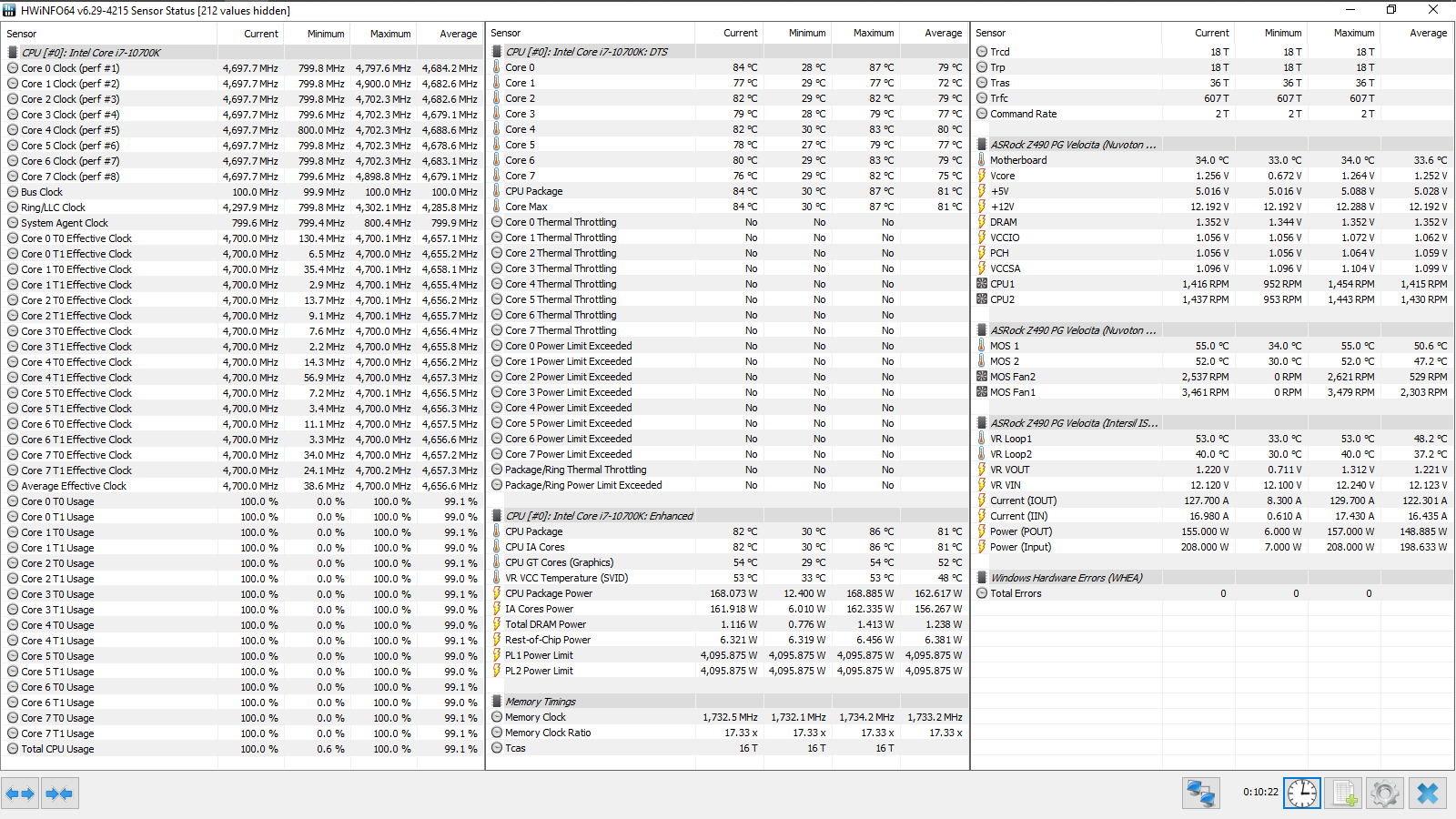Select the Core 7 T1 Usage row

242,733
